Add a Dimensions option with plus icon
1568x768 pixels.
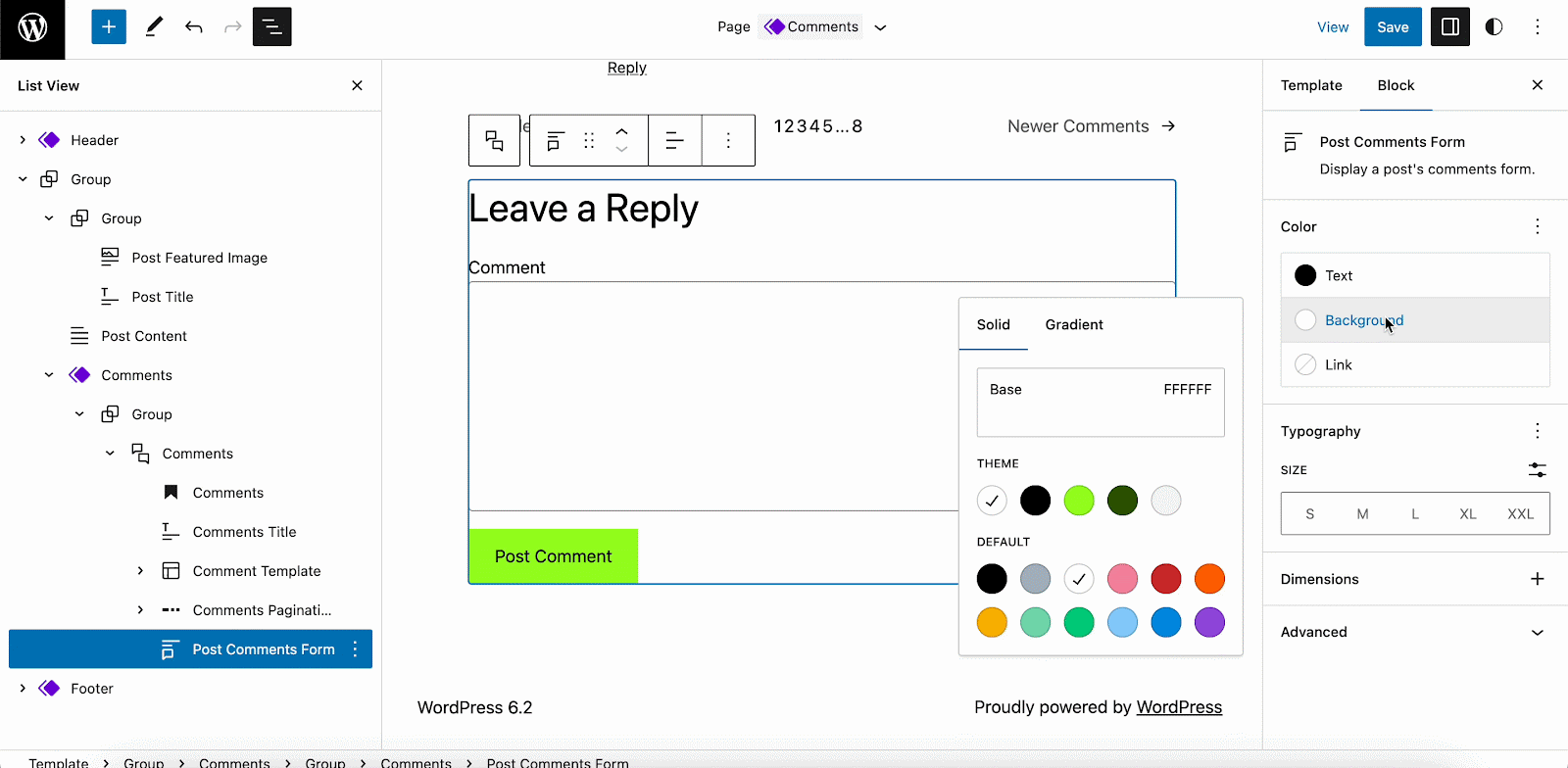tap(1537, 579)
